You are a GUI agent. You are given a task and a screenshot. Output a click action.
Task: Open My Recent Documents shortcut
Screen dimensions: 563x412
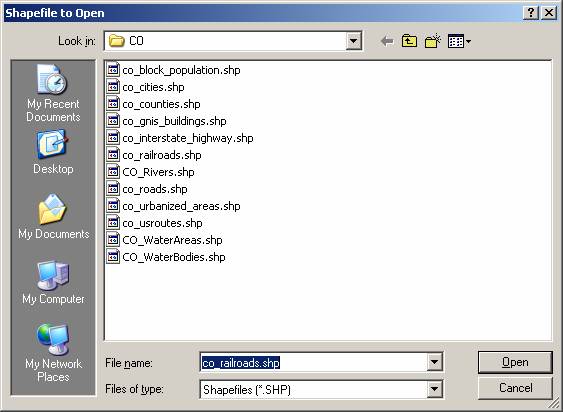(x=53, y=93)
